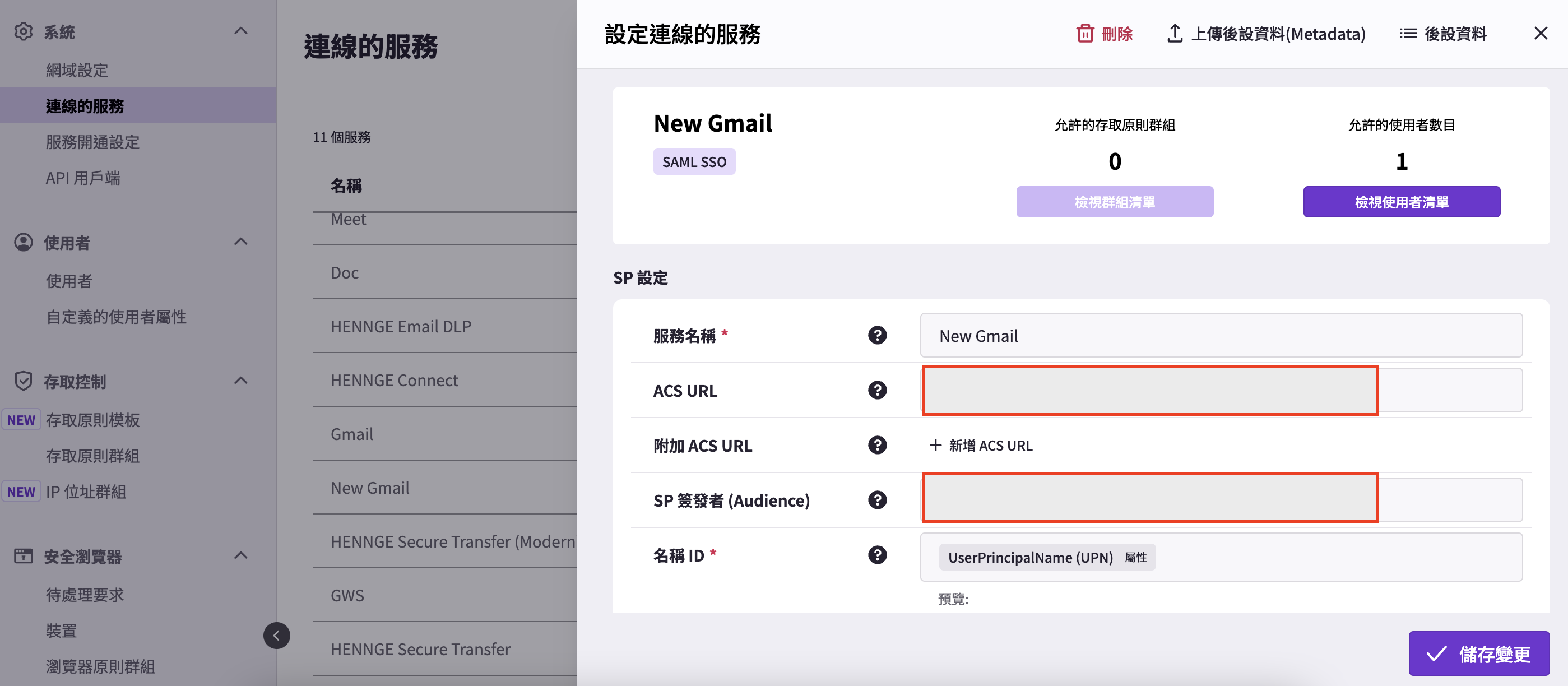This screenshot has height=686, width=1568.
Task: Click the plus icon beside 新增 ACS URL
Action: coord(935,445)
